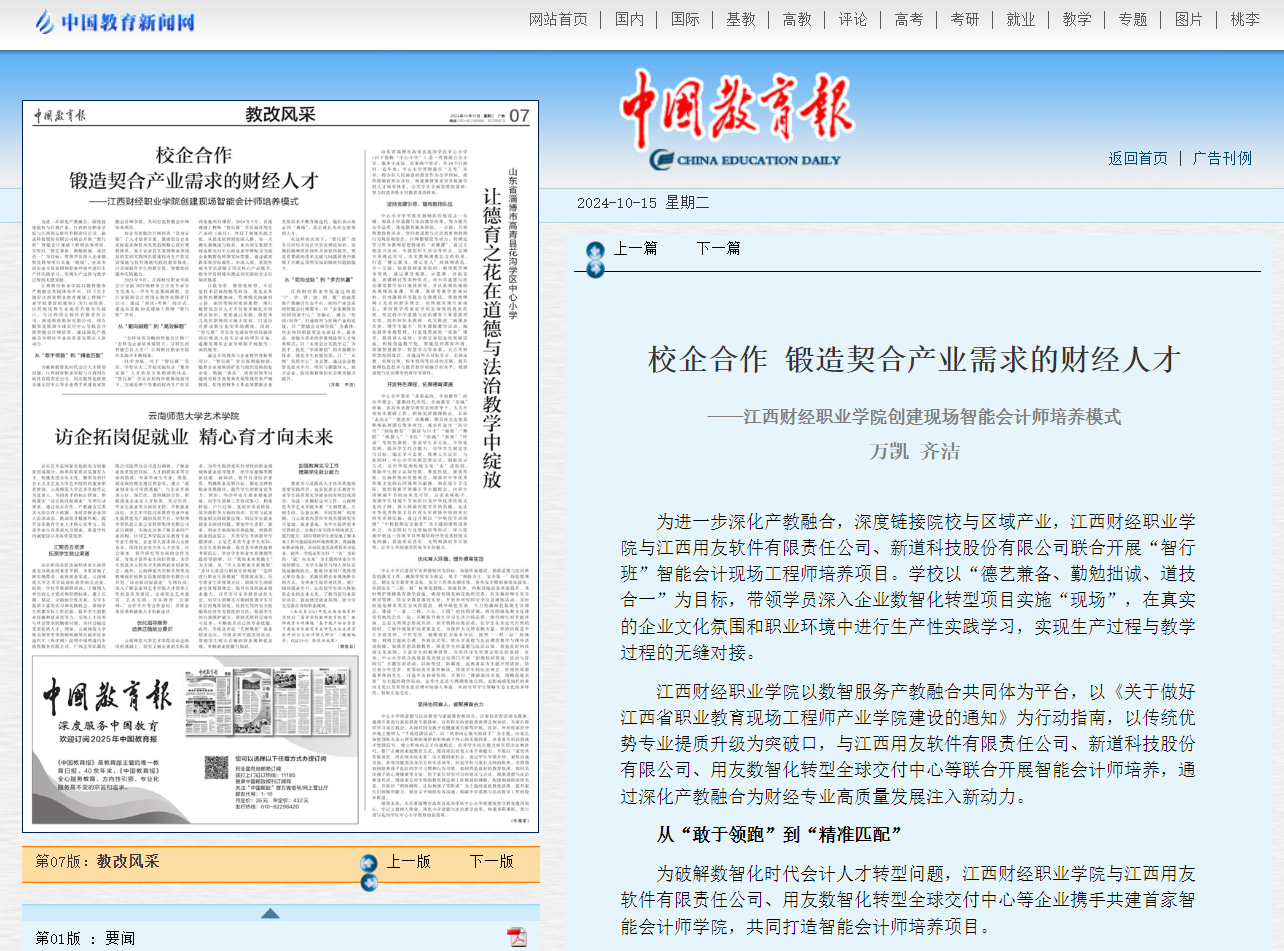Collapse the page list with the triangle arrow

[270, 913]
